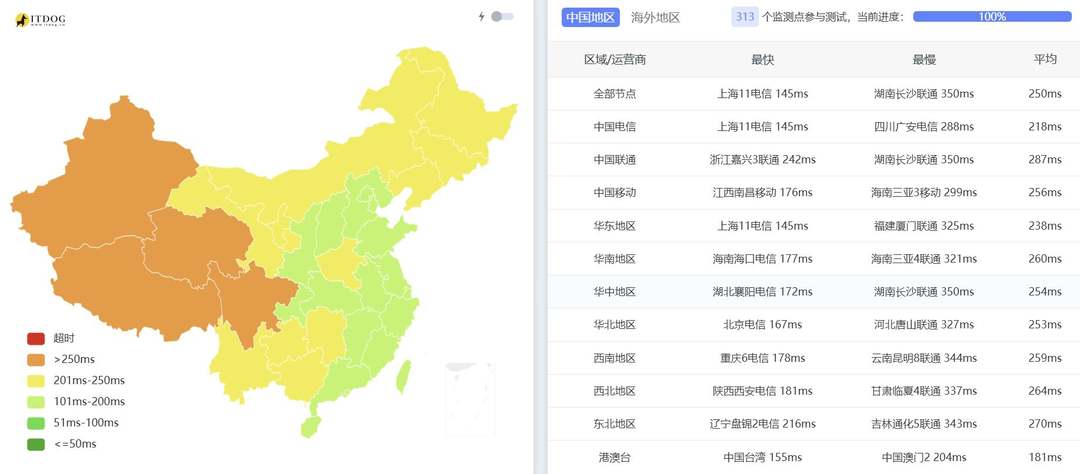The image size is (1080, 474).
Task: Click 重庆6电信 178ms cell
Action: click(762, 358)
